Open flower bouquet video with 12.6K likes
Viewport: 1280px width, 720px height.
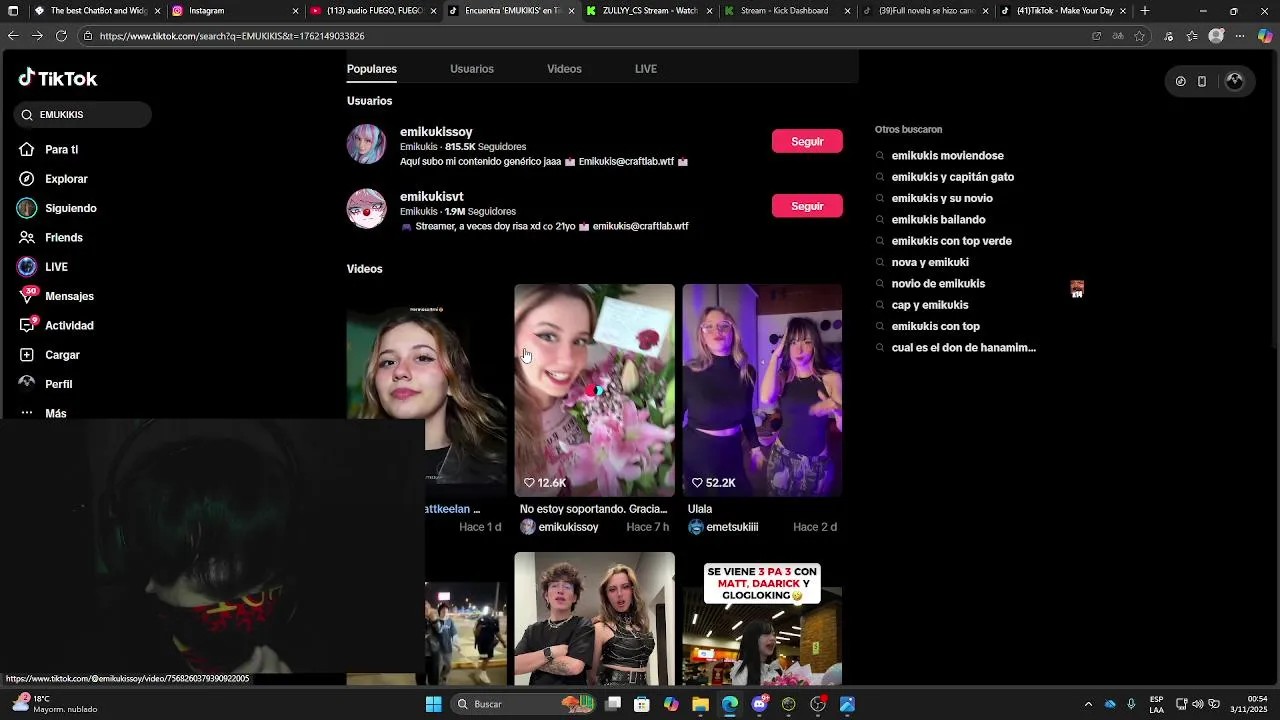[594, 390]
